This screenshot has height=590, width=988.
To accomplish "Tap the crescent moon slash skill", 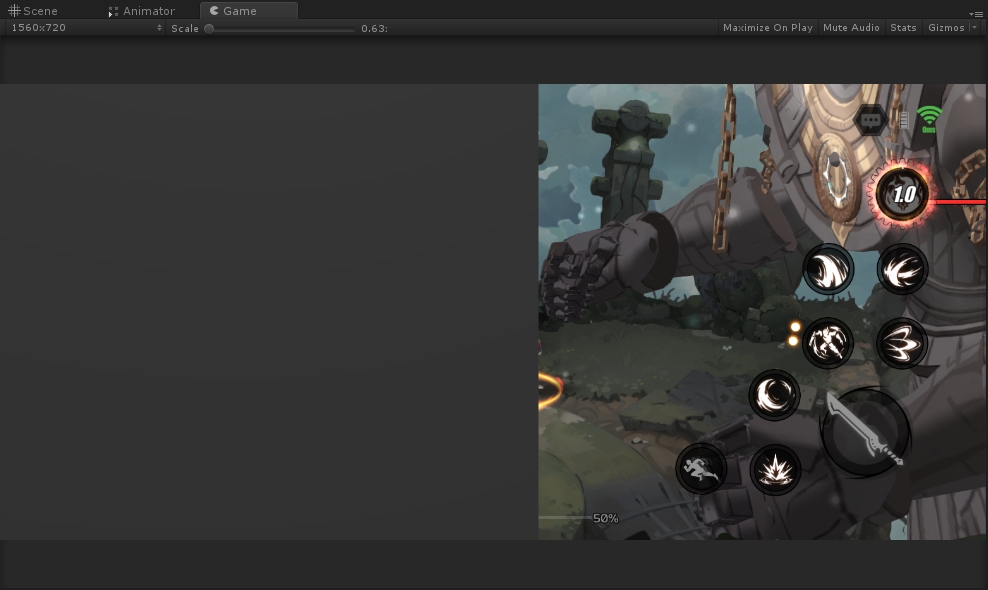I will [774, 395].
